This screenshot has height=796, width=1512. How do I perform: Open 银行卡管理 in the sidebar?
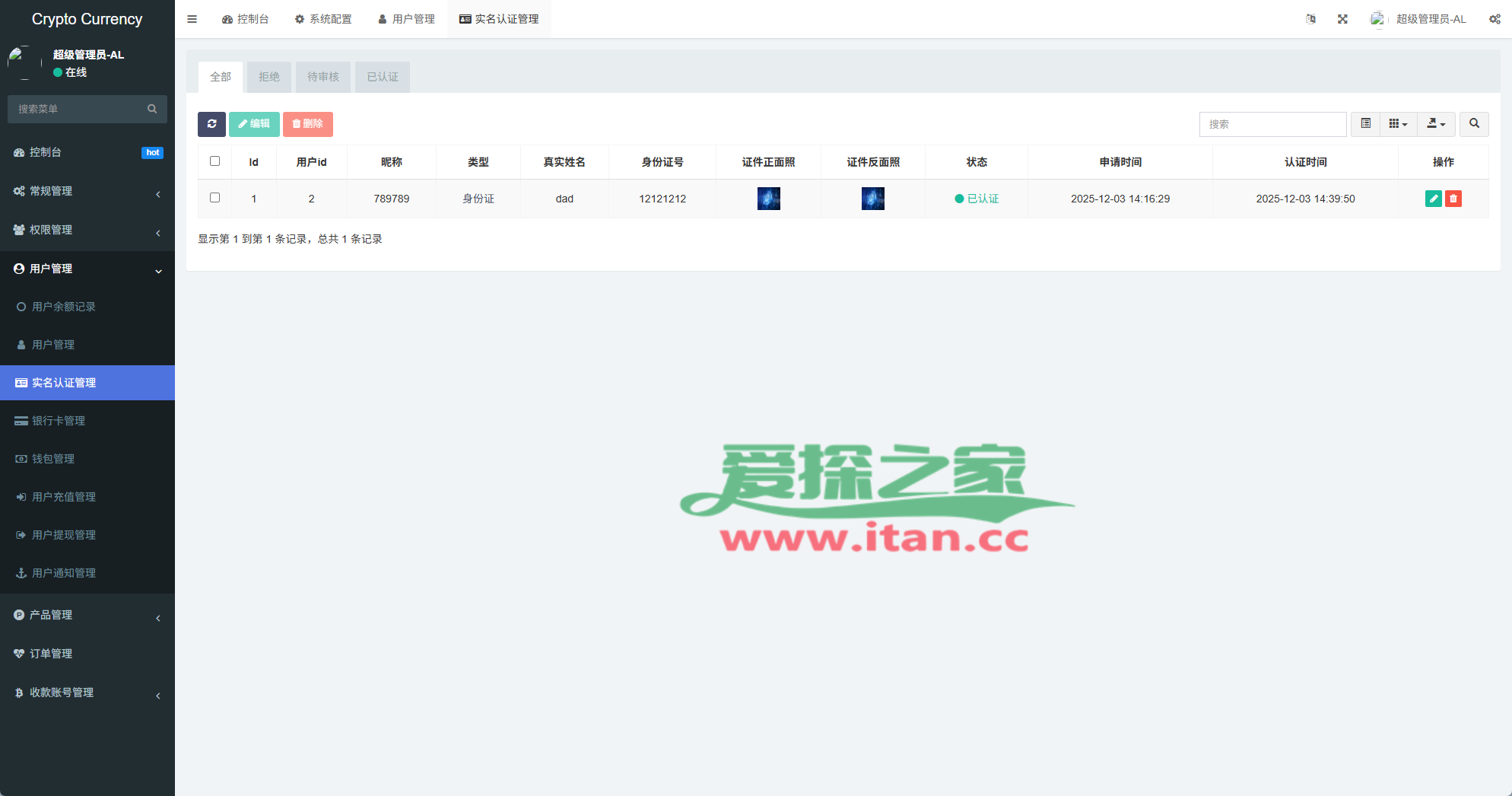[87, 420]
